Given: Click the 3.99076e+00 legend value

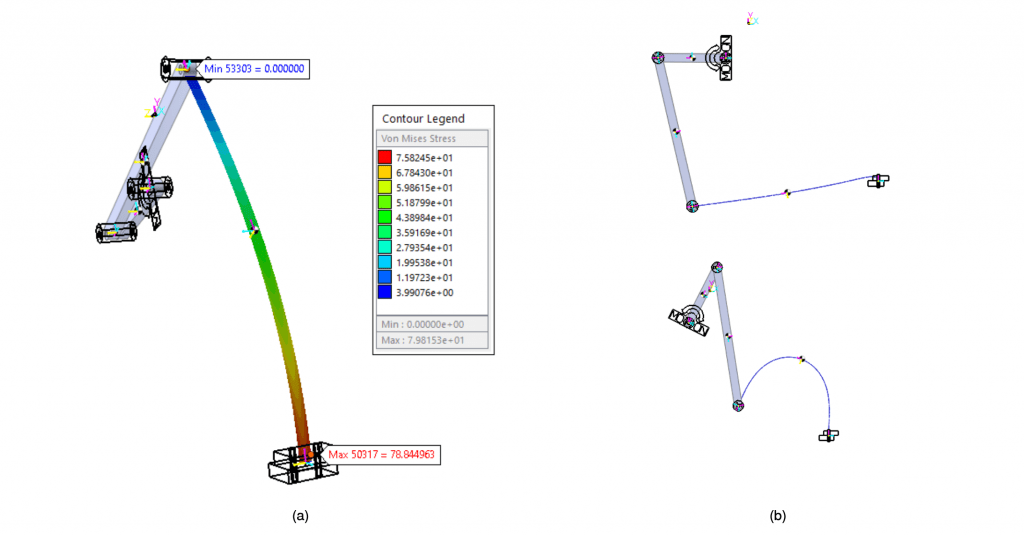Looking at the screenshot, I should click(x=424, y=293).
